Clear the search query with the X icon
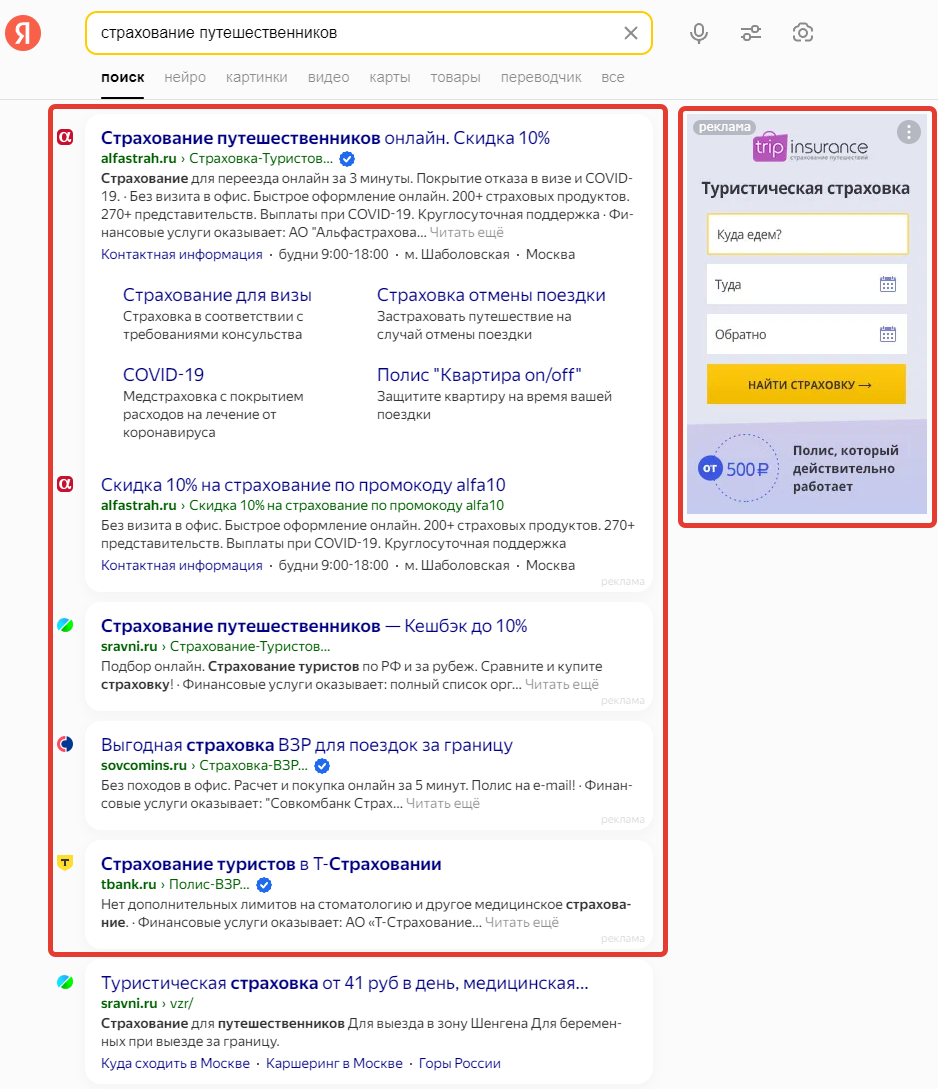This screenshot has width=938, height=1089. (x=630, y=33)
